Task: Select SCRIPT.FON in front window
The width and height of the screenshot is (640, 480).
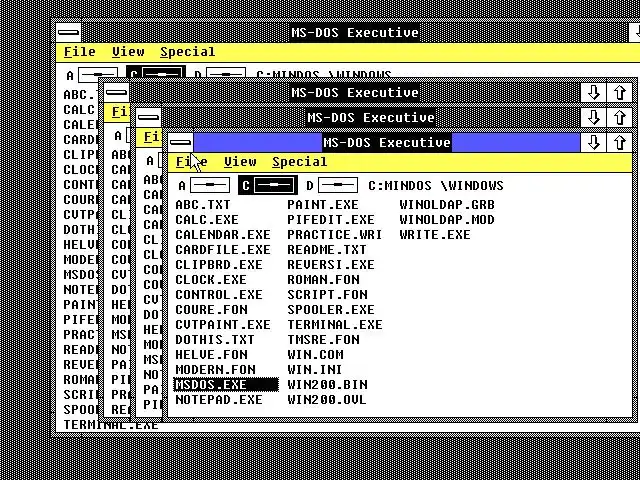Action: [327, 295]
